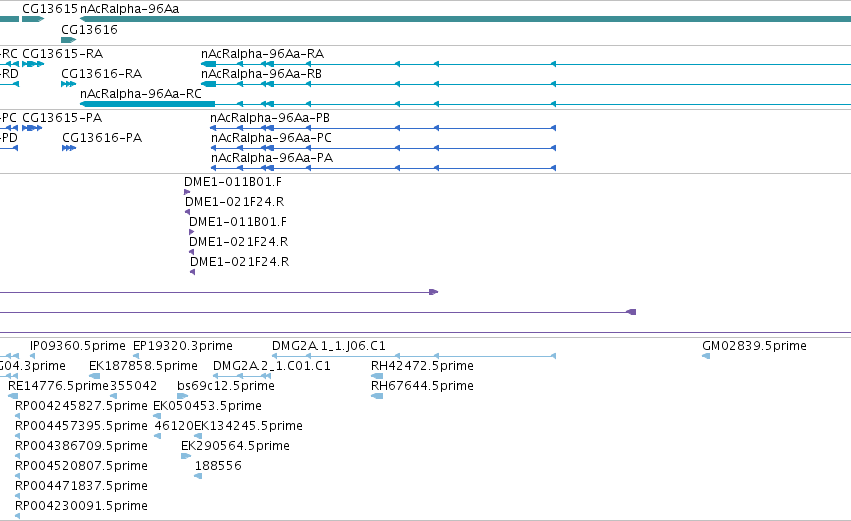
Task: Click the CG13616-PA protein label
Action: (102, 138)
